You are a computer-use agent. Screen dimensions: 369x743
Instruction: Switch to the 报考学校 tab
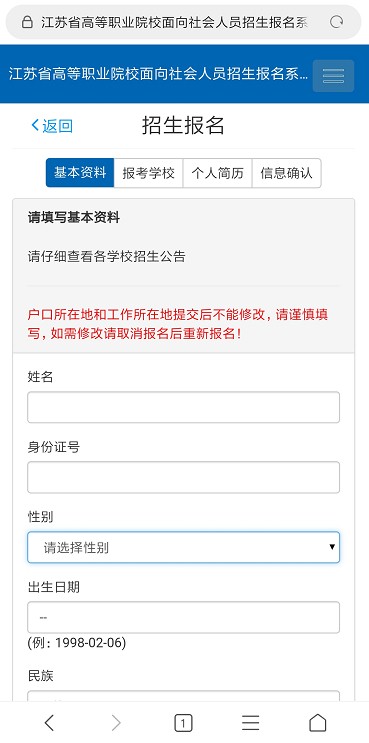click(x=149, y=172)
